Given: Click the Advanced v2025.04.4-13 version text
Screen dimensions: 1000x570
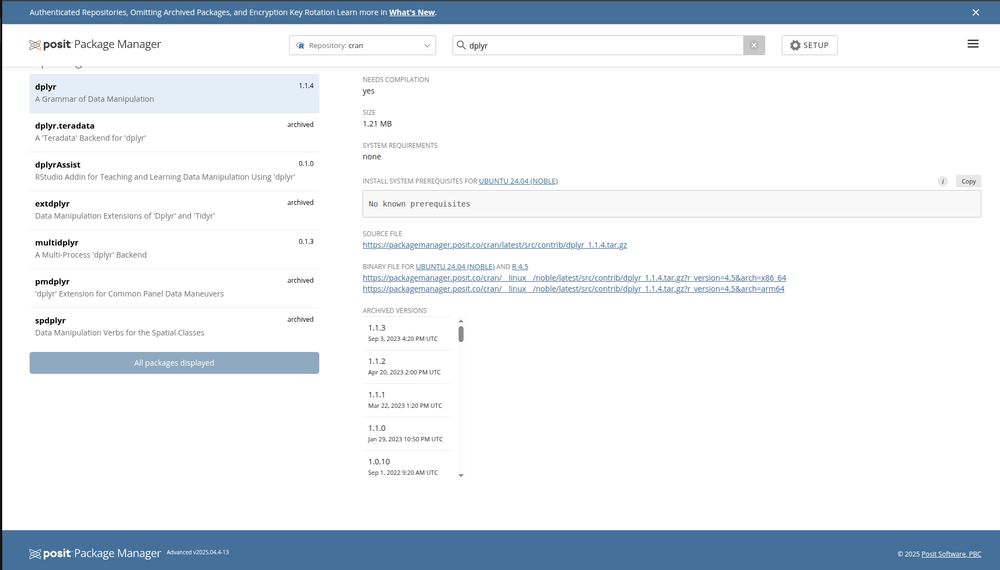Looking at the screenshot, I should 198,552.
